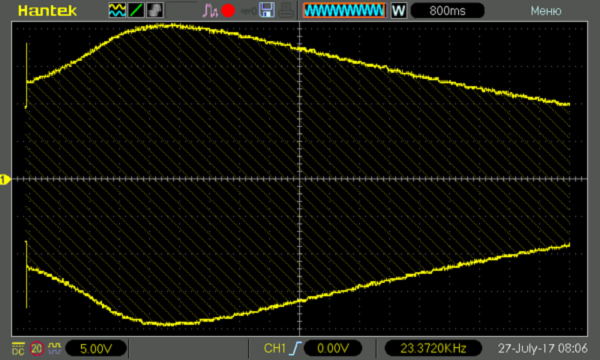Click the pink pulse trigger icon
This screenshot has height=360, width=600.
tap(210, 10)
